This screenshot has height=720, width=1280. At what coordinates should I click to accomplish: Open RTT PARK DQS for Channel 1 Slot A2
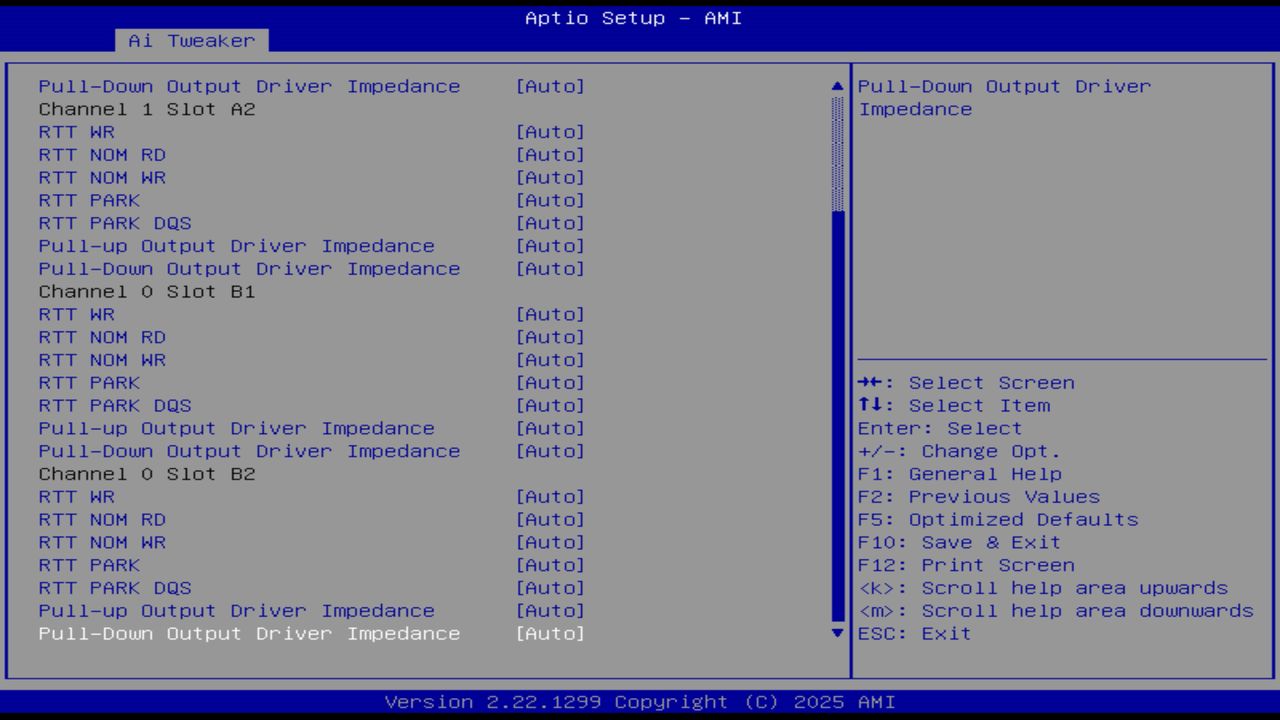[x=114, y=223]
